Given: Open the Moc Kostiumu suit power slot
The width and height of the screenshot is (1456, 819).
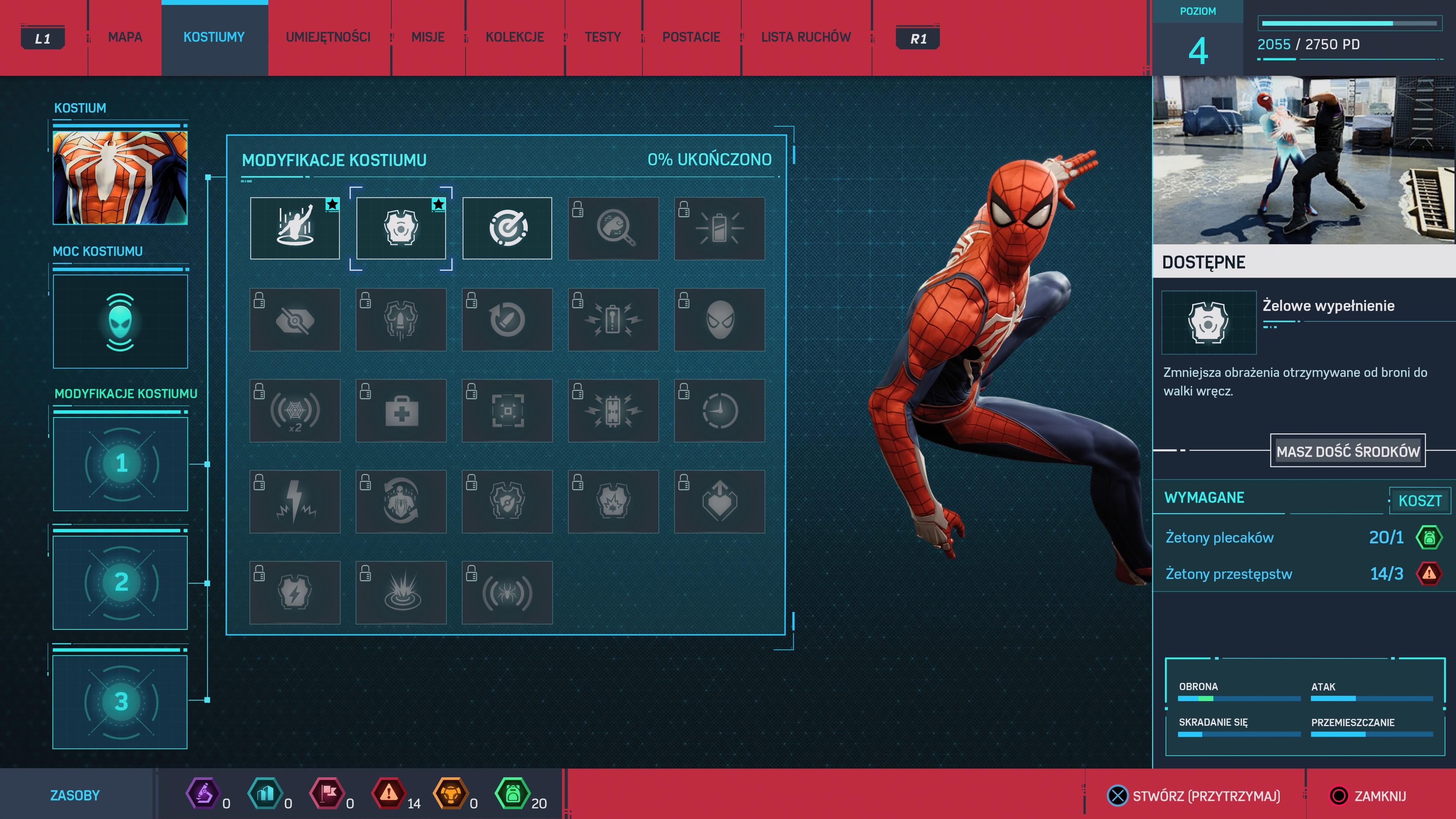Looking at the screenshot, I should click(121, 322).
